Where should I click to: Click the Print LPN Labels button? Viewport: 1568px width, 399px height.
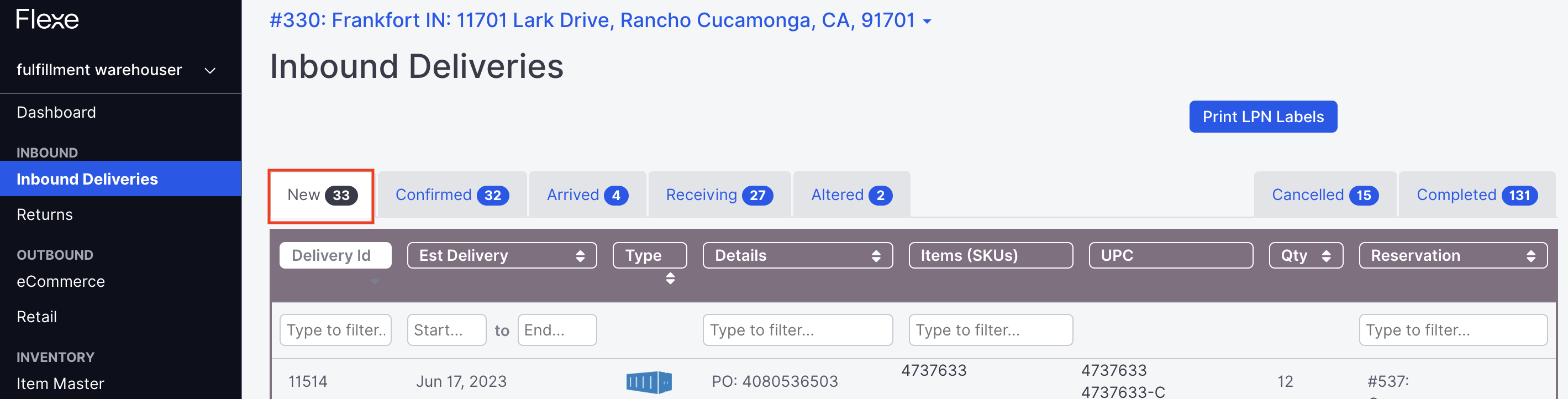(1262, 117)
